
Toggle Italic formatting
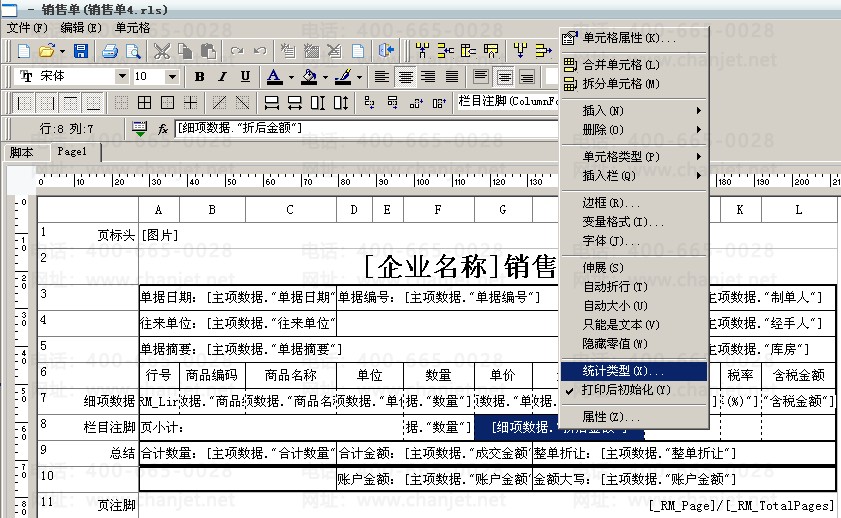point(222,77)
